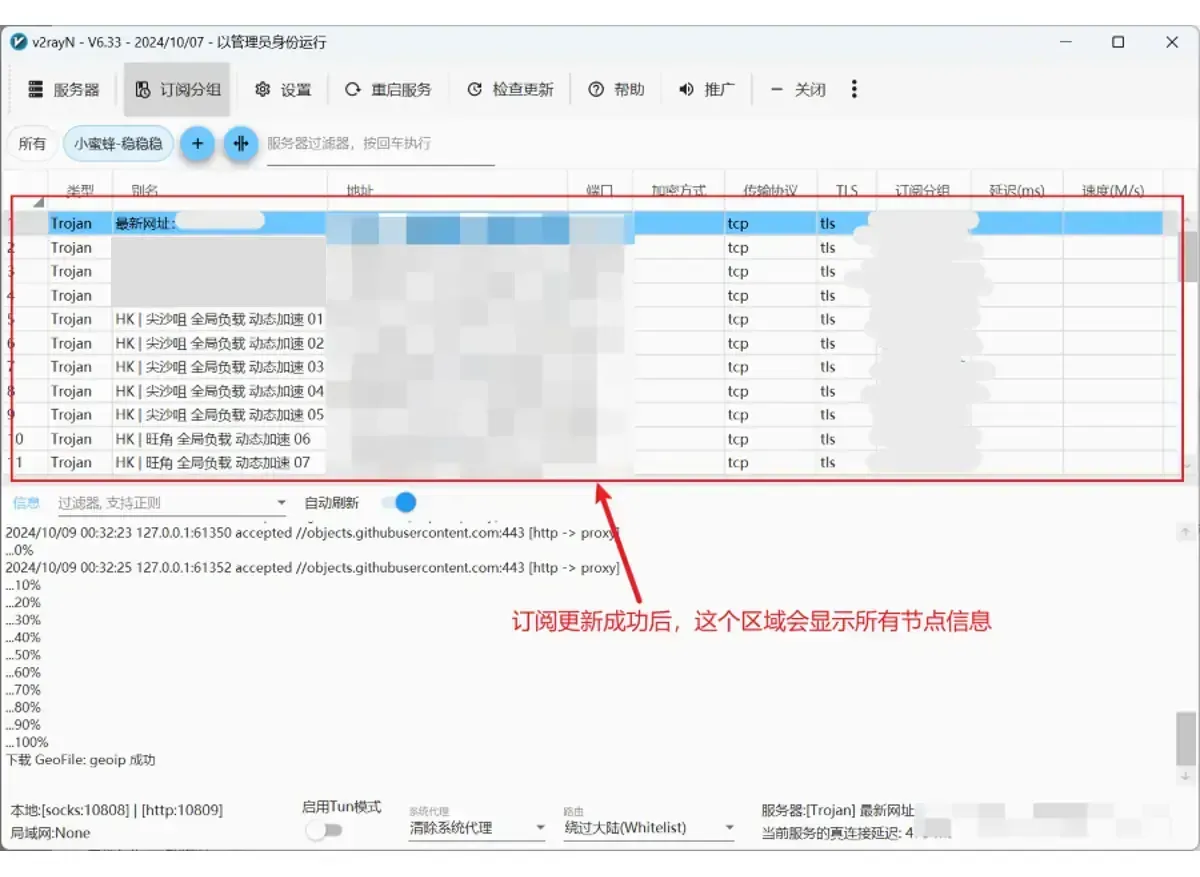Toggle the 启用Tun模式 switch

click(x=324, y=830)
